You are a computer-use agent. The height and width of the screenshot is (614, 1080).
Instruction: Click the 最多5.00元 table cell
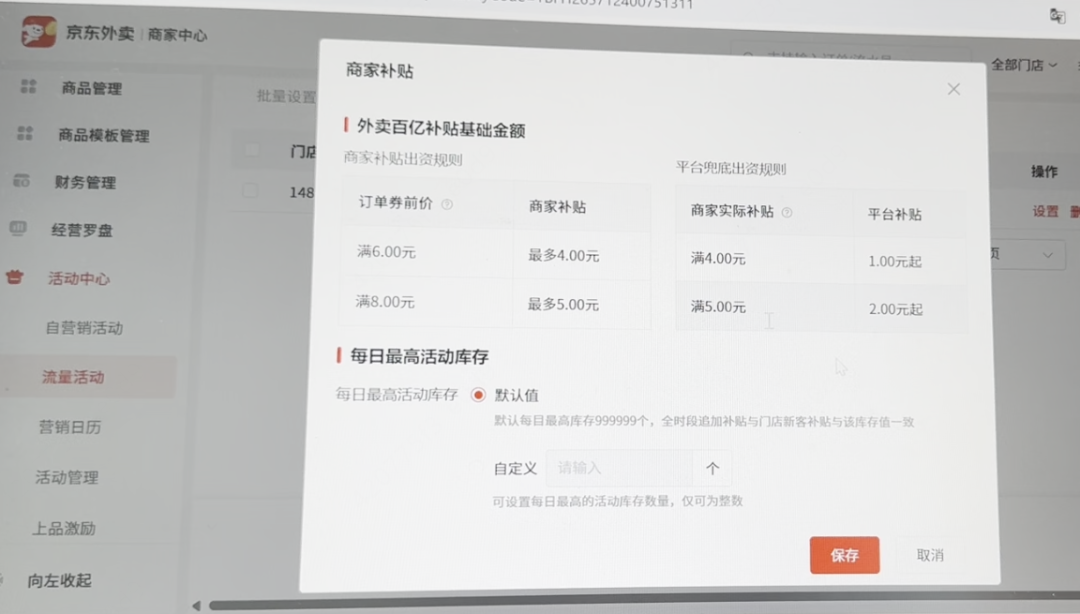[x=581, y=304]
